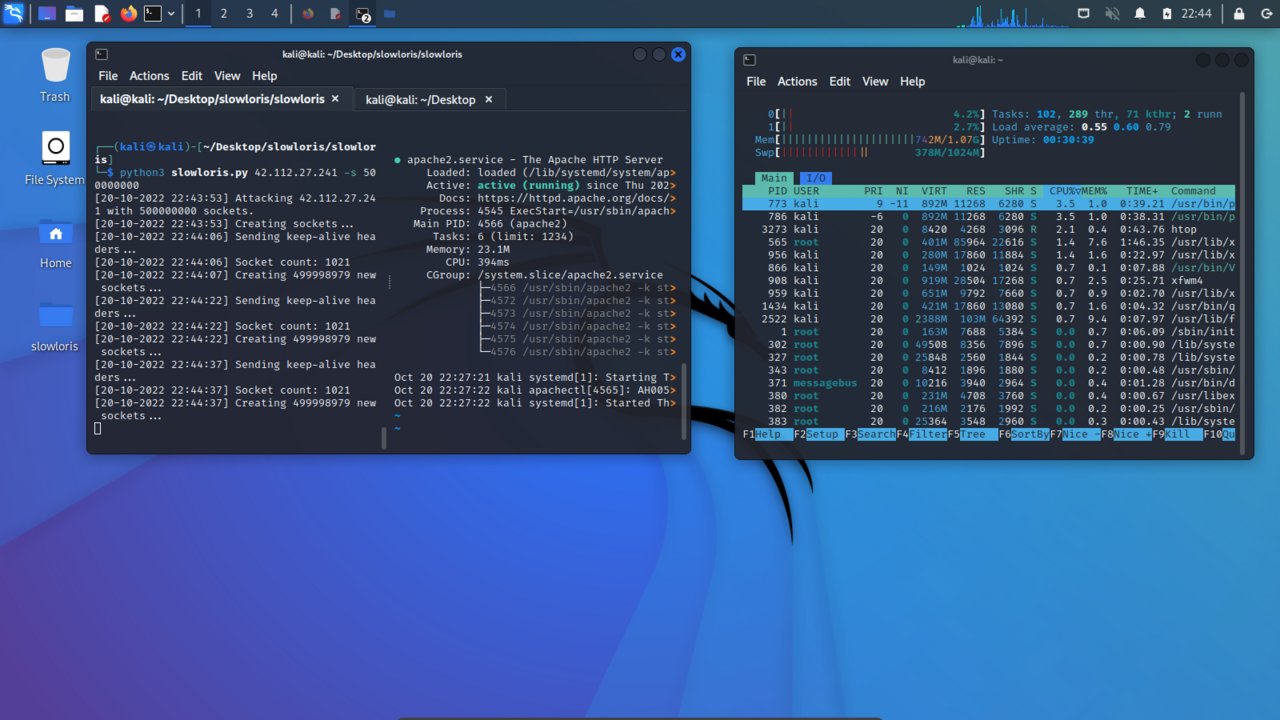Viewport: 1280px width, 720px height.
Task: Open Help menu in slowloris terminal
Action: (264, 76)
